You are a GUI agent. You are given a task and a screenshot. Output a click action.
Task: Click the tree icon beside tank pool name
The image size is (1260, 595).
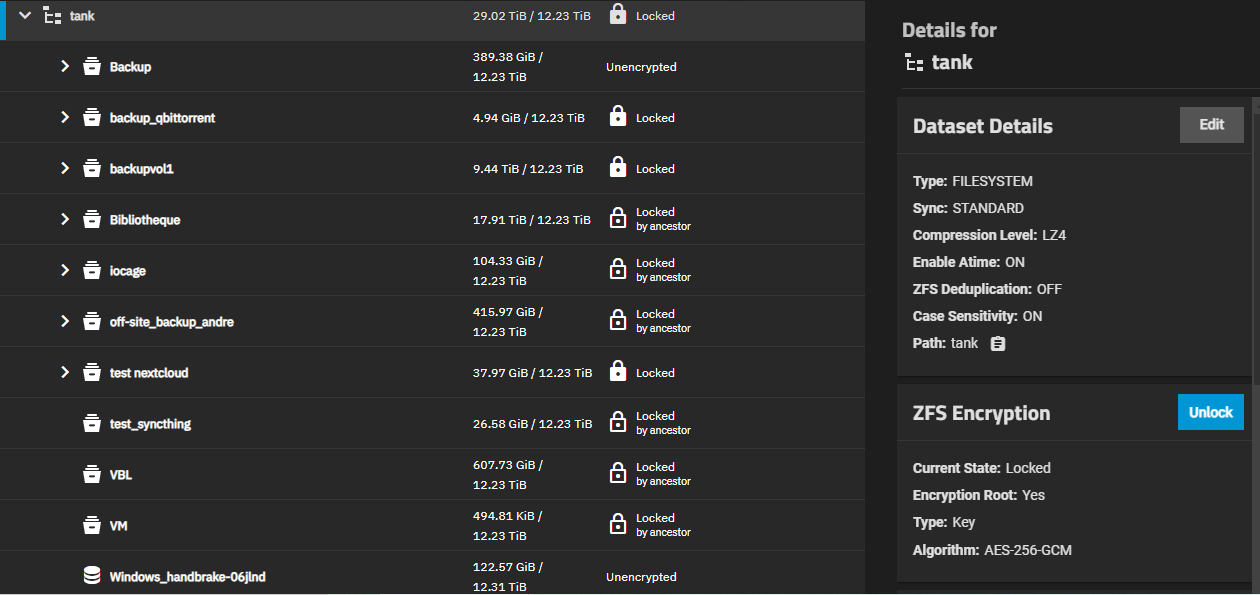(52, 16)
